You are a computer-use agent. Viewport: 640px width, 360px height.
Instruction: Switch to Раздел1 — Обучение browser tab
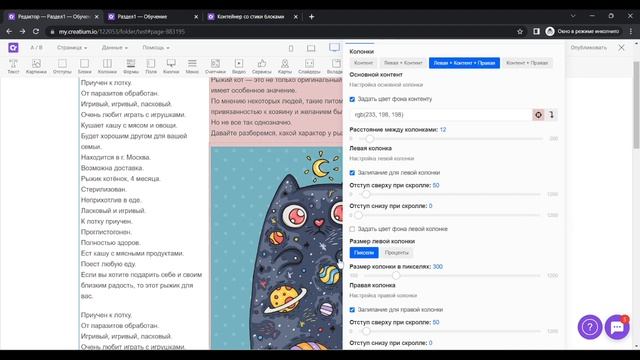(153, 17)
